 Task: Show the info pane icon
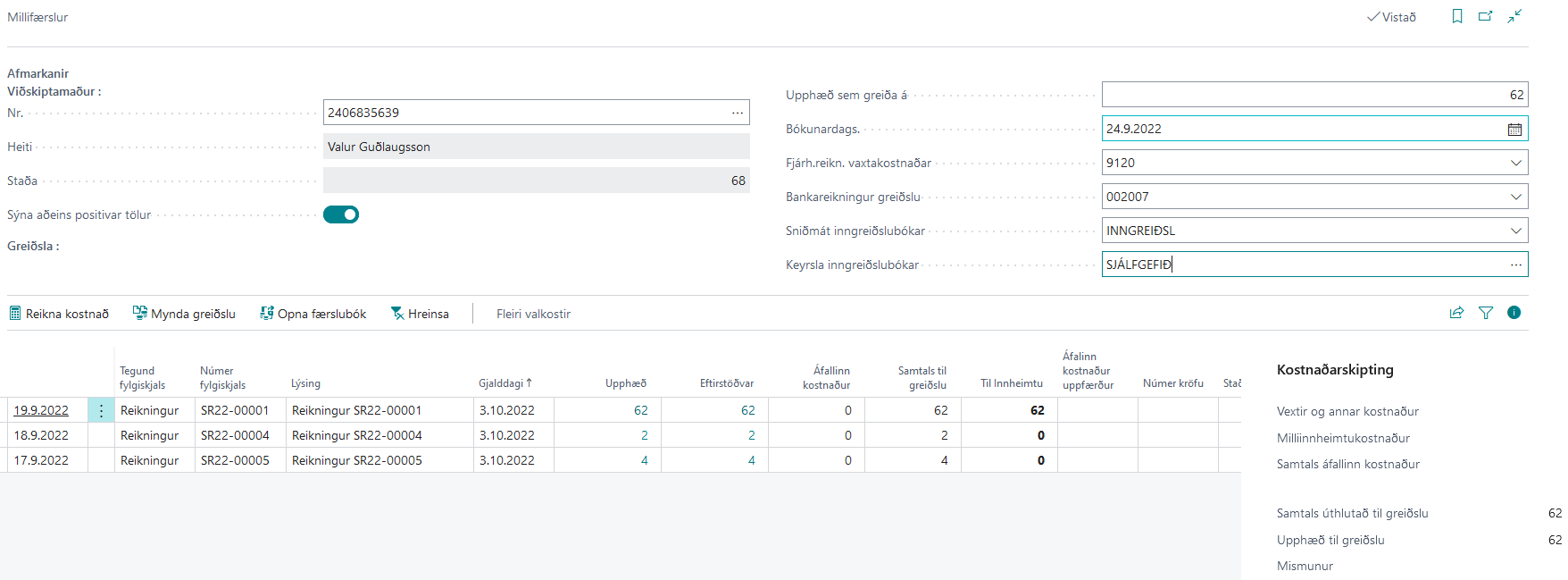click(1514, 313)
